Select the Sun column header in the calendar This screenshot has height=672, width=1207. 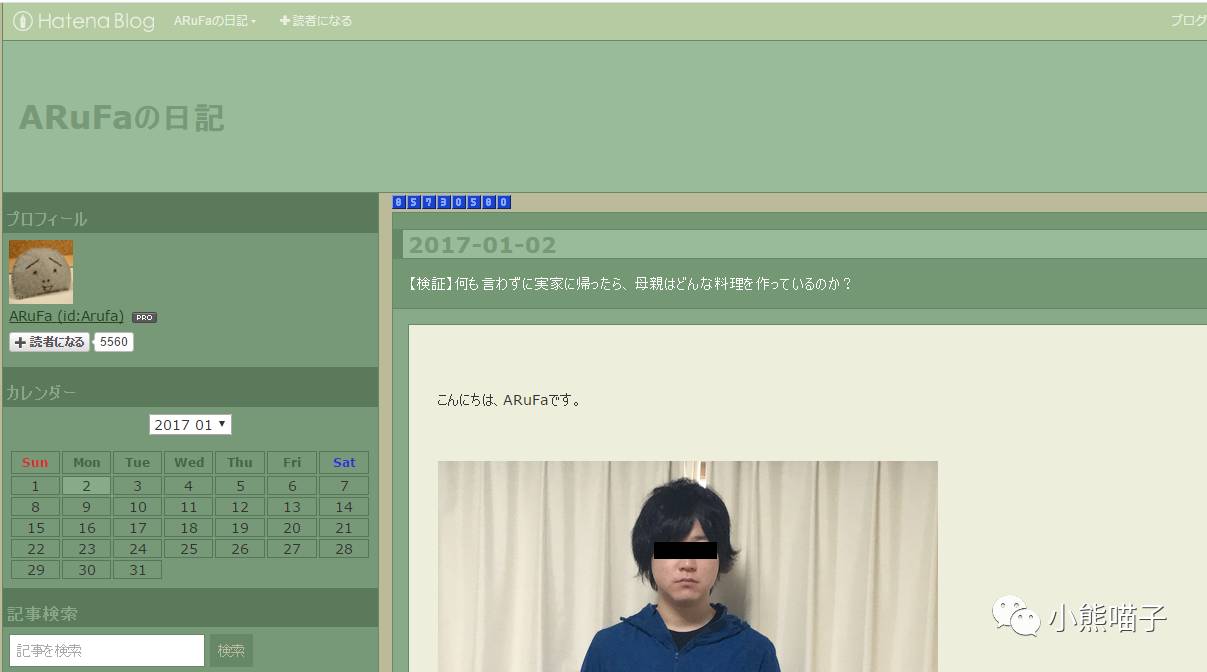click(x=34, y=462)
